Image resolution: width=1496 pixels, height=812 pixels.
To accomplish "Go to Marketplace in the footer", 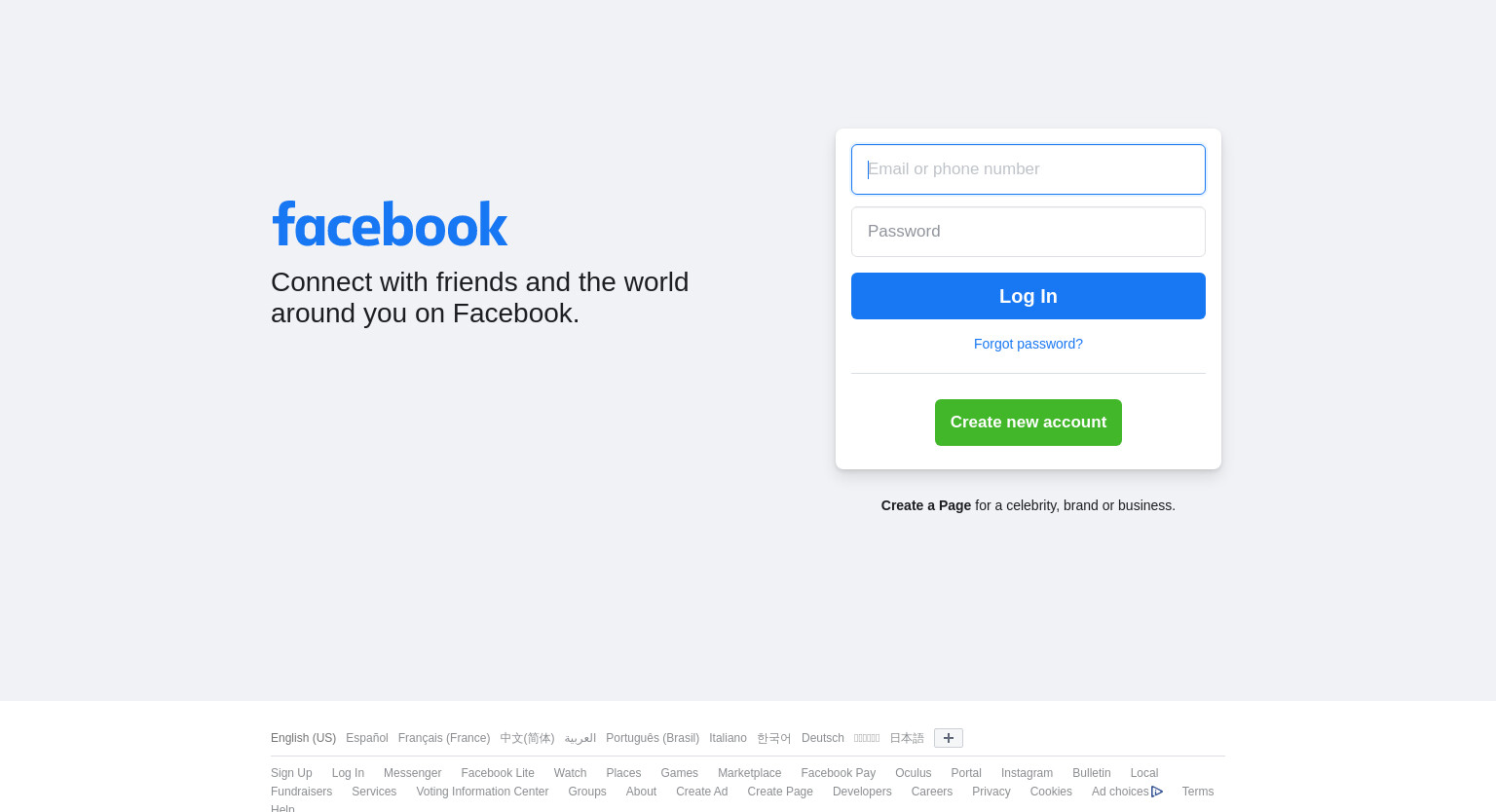I will point(750,773).
